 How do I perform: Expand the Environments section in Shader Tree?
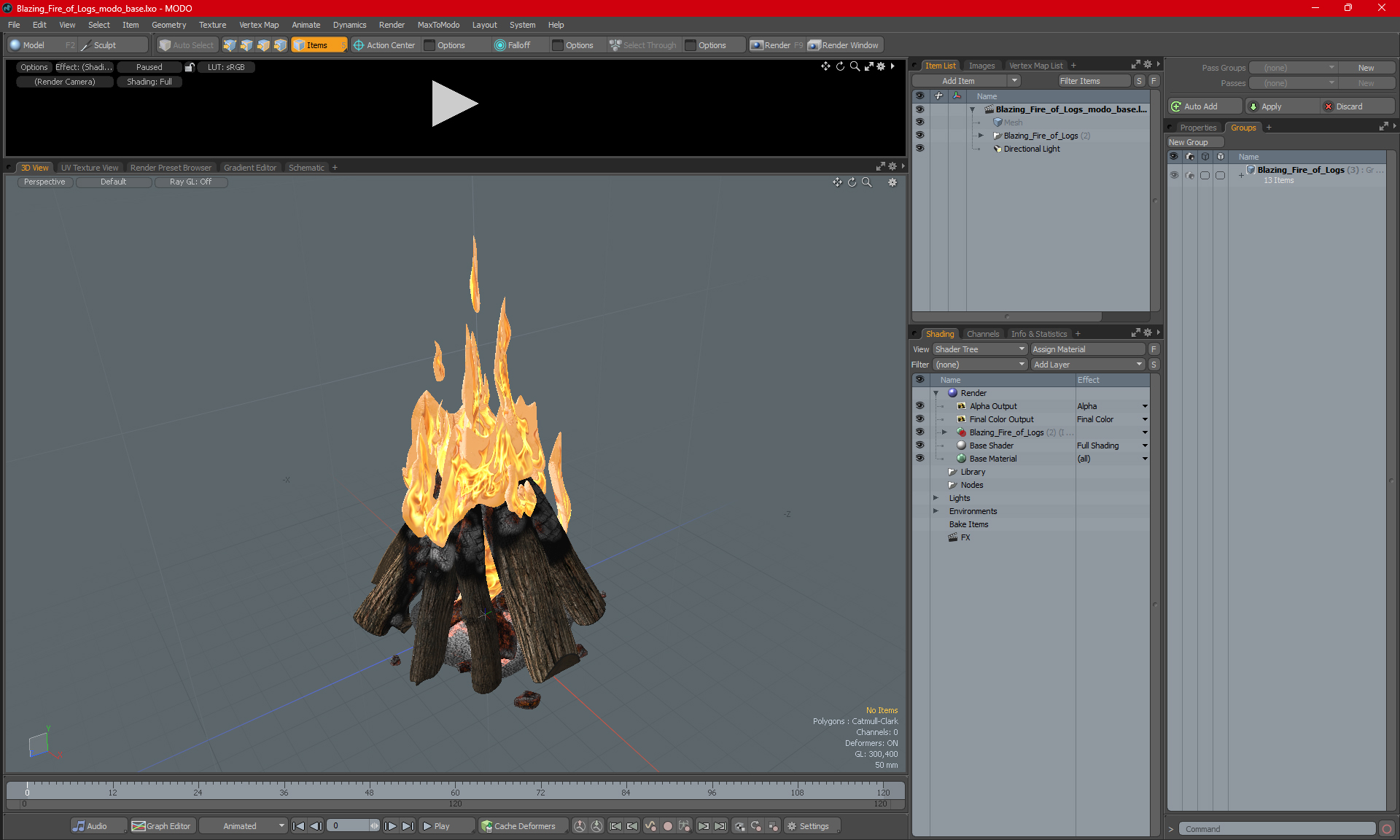937,511
